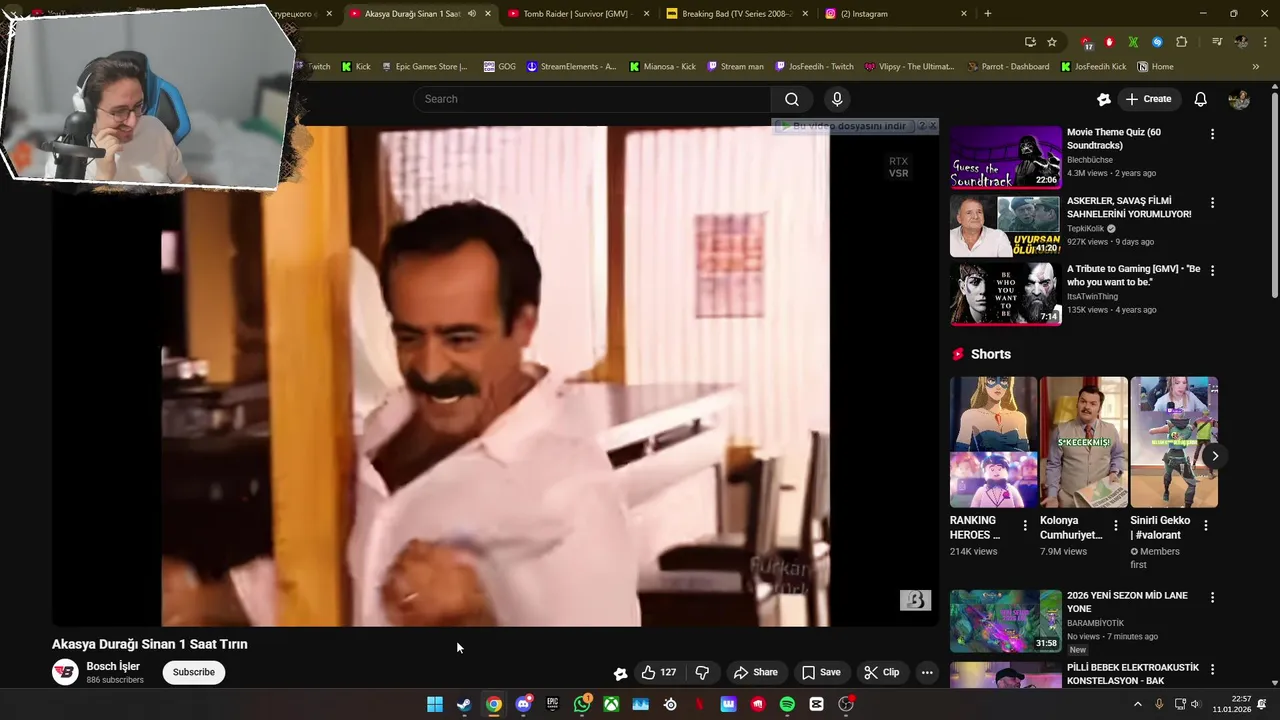The image size is (1280, 720).
Task: Open OBS Studio from the taskbar
Action: (x=846, y=704)
